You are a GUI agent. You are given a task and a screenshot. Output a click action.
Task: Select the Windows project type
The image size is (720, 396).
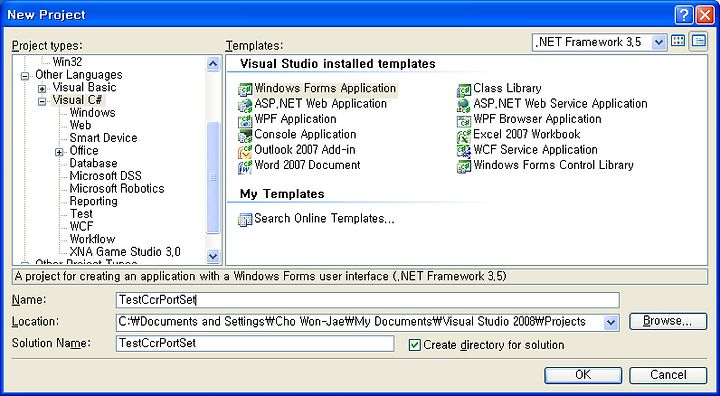(x=92, y=113)
